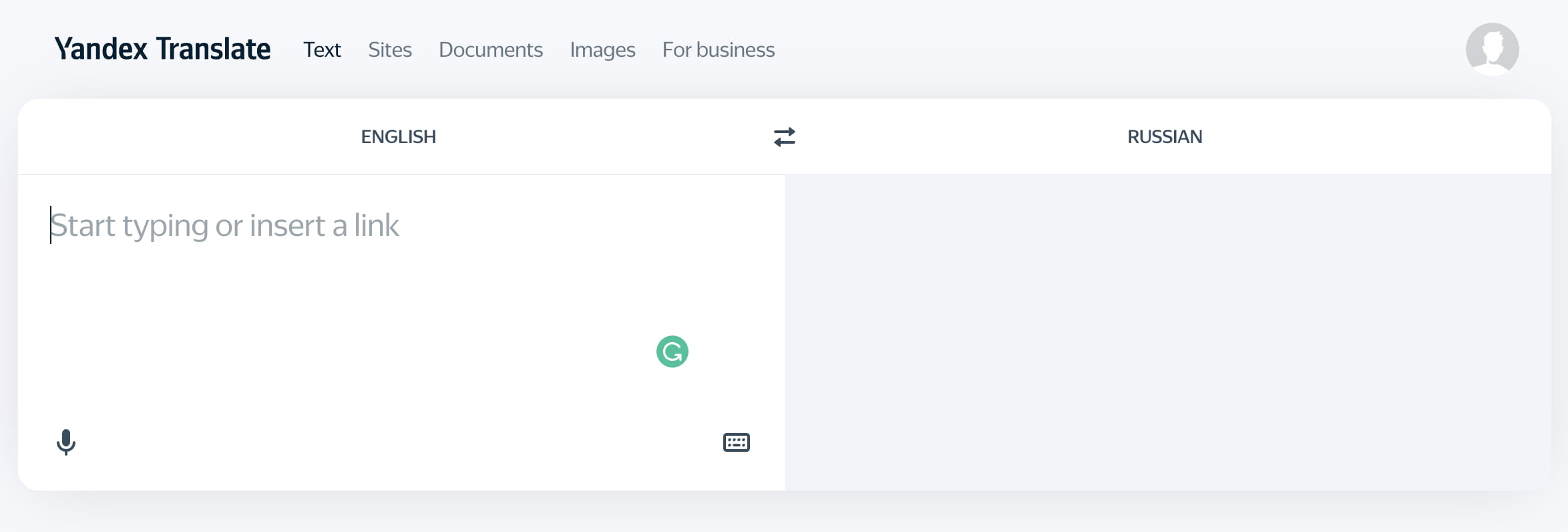Image resolution: width=1568 pixels, height=532 pixels.
Task: Switch to the Text tab
Action: tap(322, 49)
